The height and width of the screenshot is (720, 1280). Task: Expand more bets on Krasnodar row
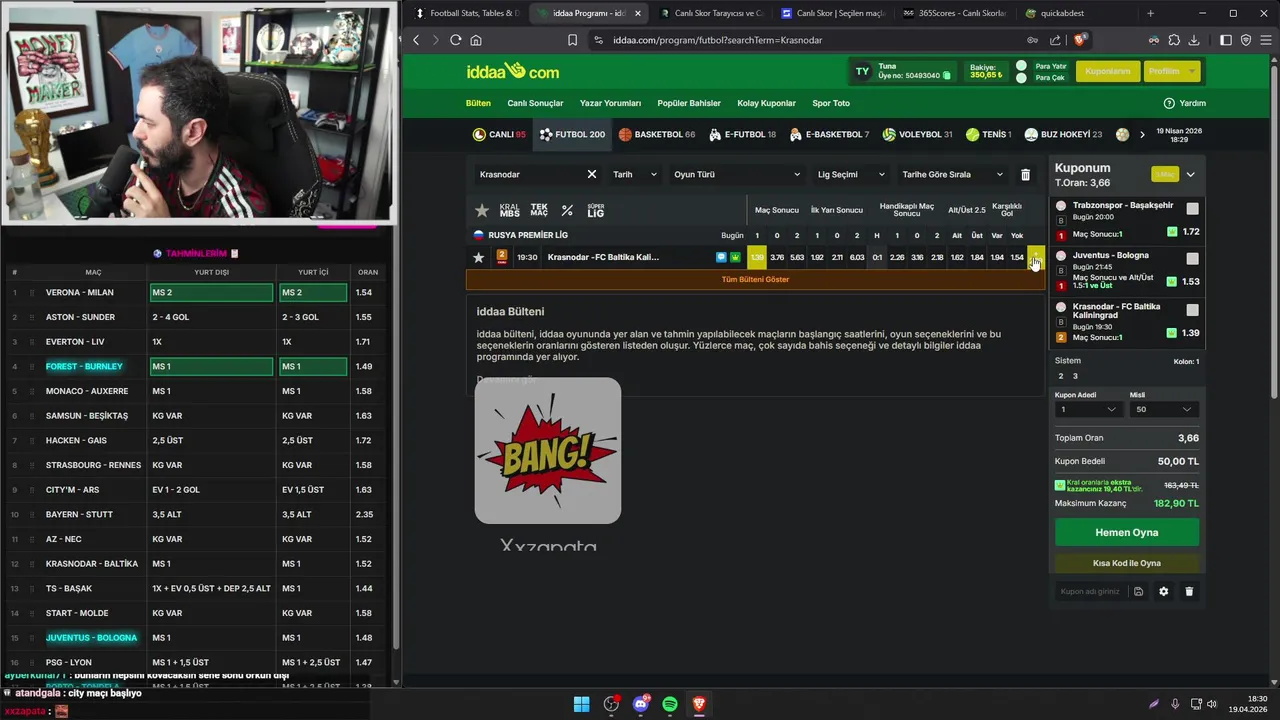pyautogui.click(x=1036, y=257)
